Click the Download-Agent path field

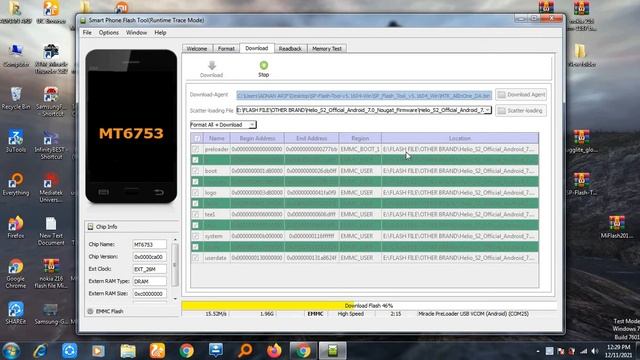[364, 95]
